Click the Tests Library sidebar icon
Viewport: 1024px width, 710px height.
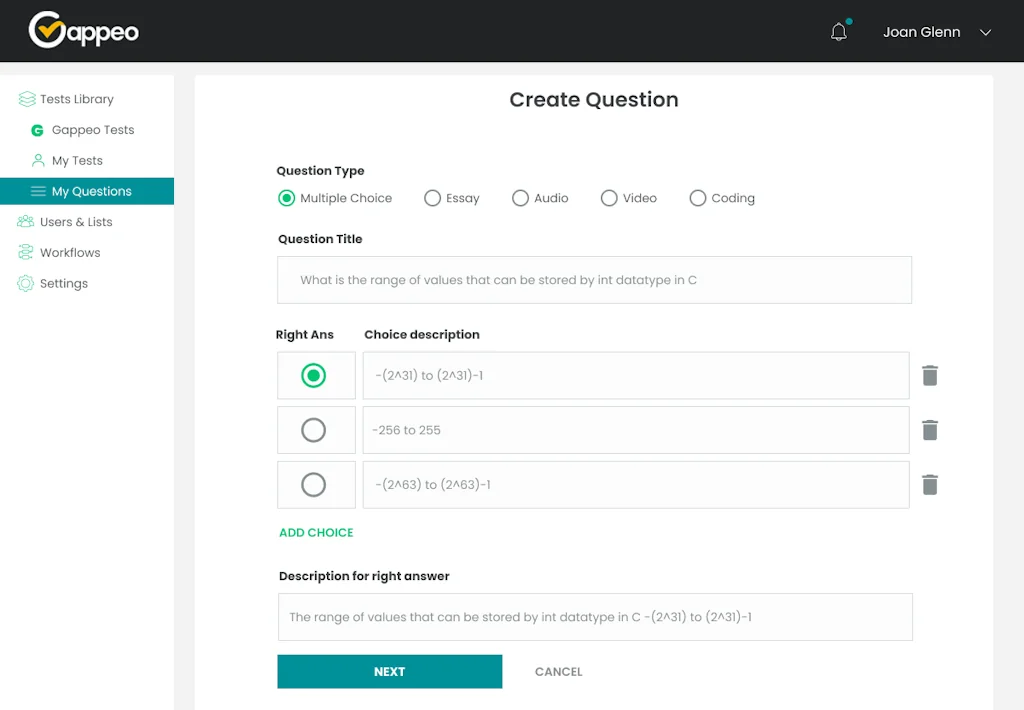25,99
